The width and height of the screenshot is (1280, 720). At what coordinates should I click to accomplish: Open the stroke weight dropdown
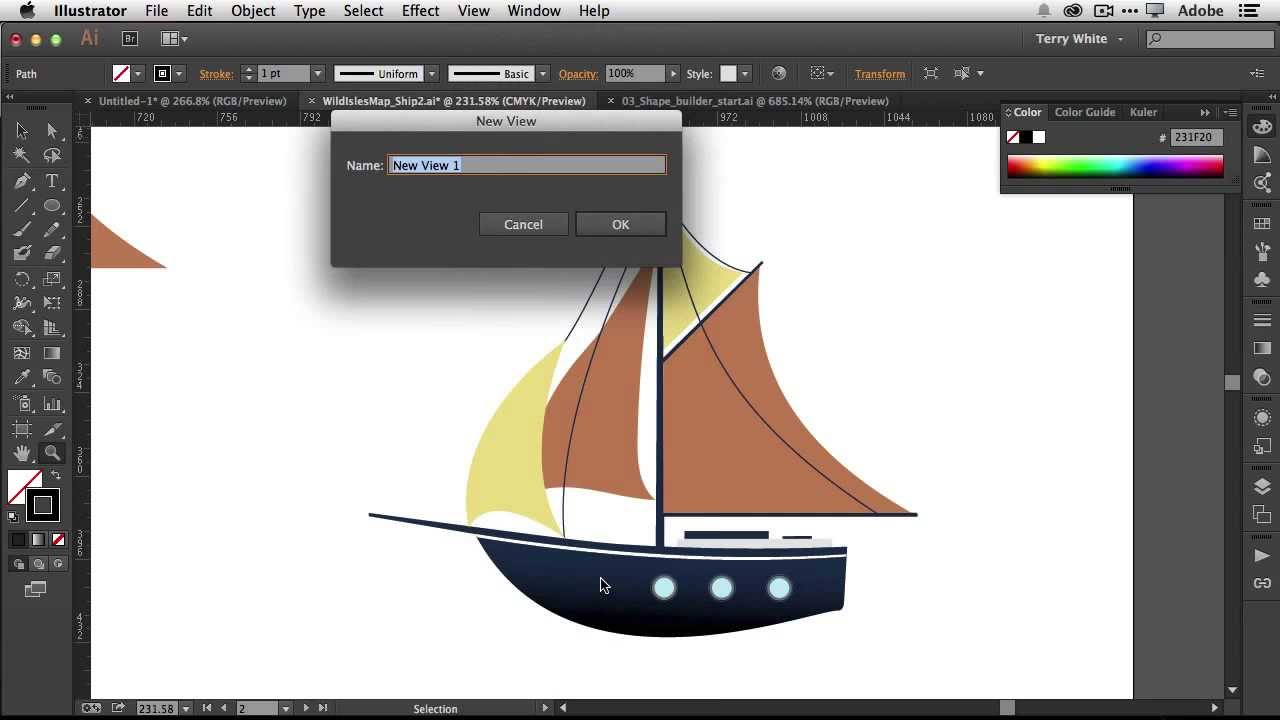coord(317,74)
